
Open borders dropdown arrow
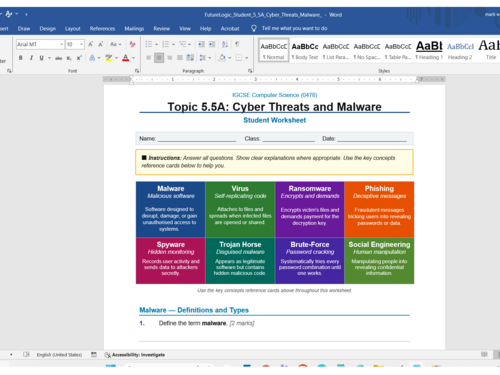[246, 58]
